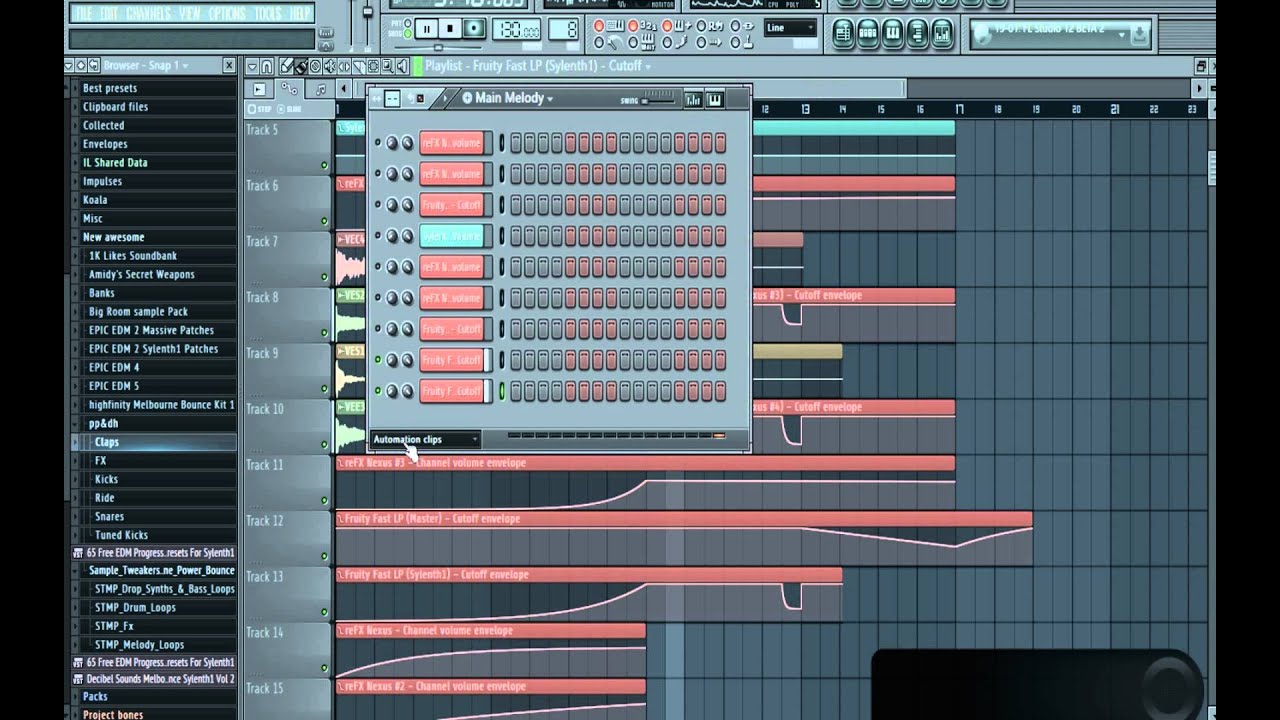Switch the PAT/SONG mode toggle
Image resolution: width=1280 pixels, height=720 pixels.
point(408,29)
